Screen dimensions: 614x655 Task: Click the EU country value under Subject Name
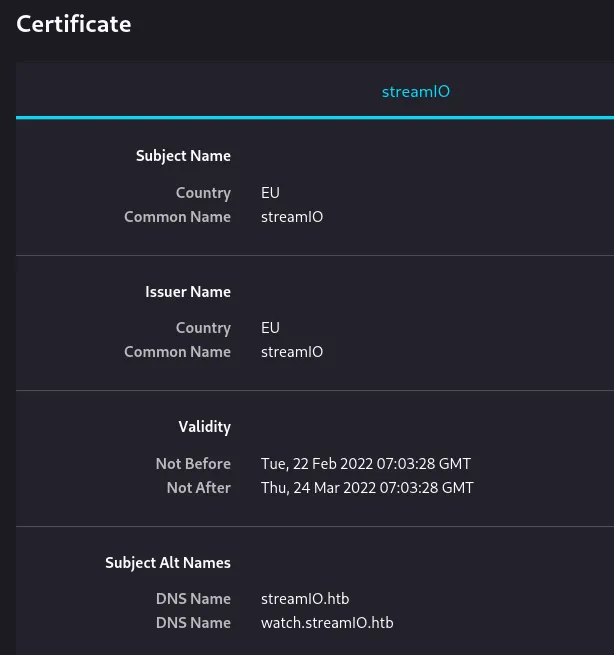(x=270, y=193)
